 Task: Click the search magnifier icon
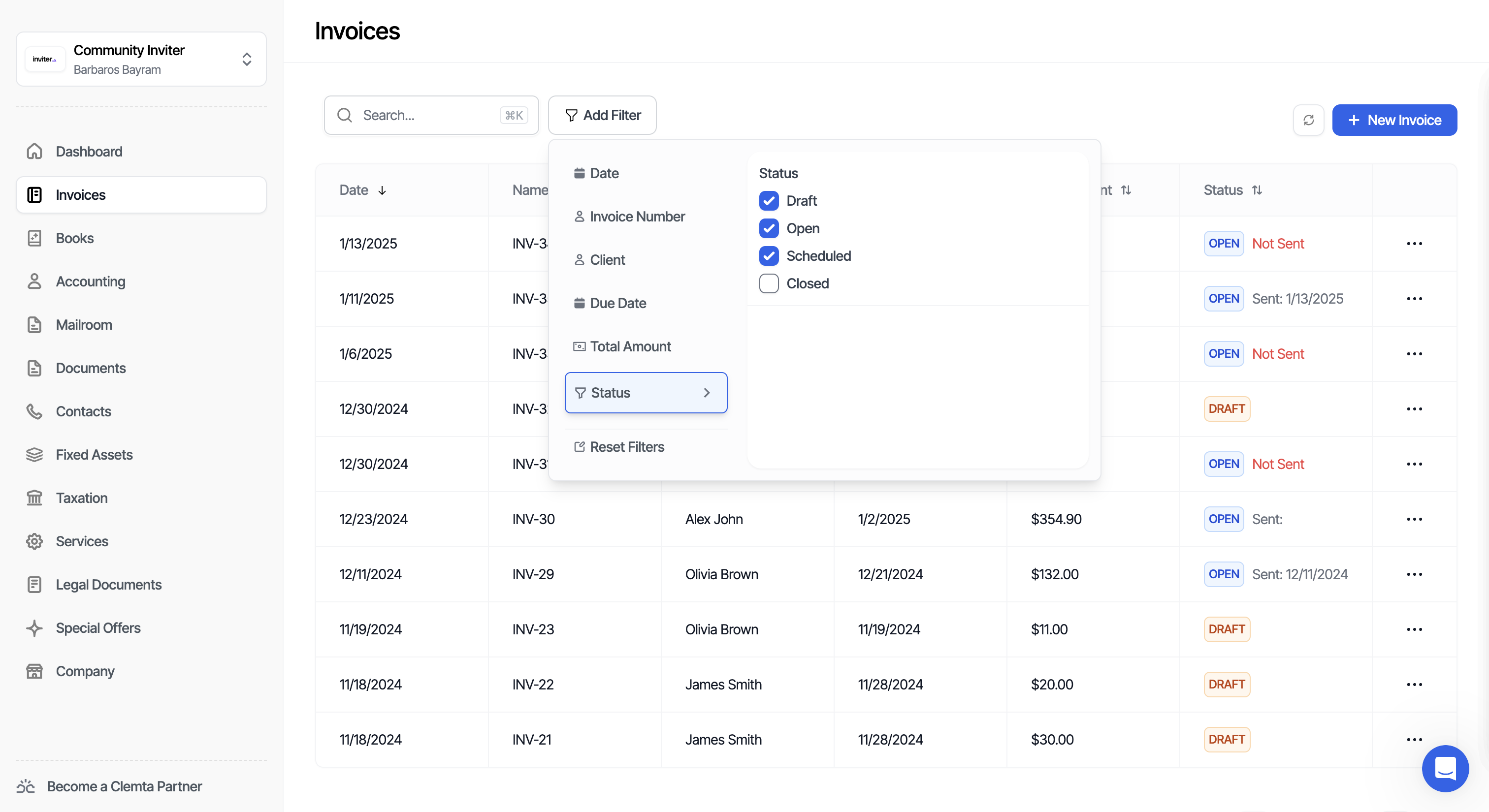pyautogui.click(x=345, y=116)
